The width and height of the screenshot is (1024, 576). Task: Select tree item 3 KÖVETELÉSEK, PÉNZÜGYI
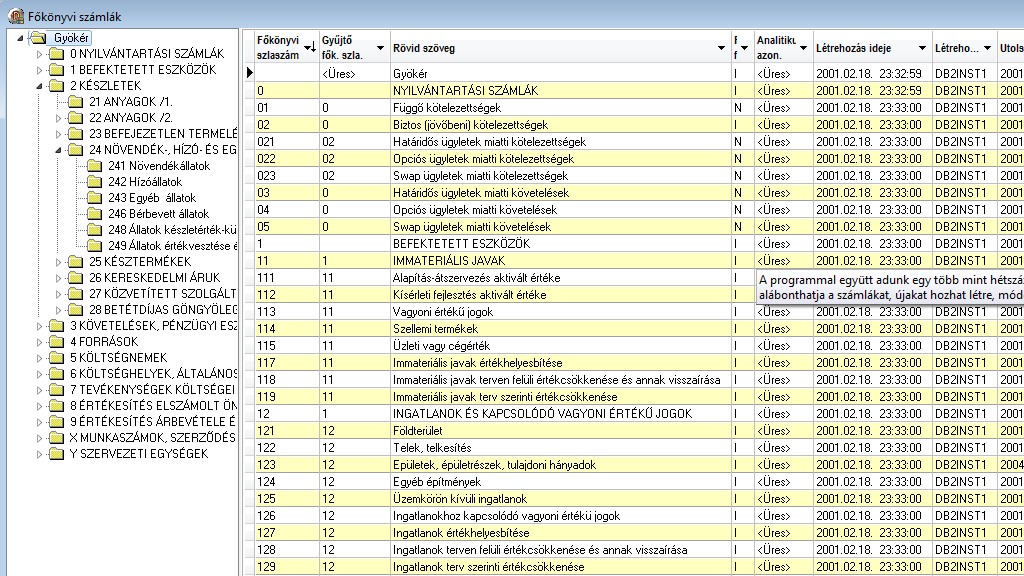point(153,326)
